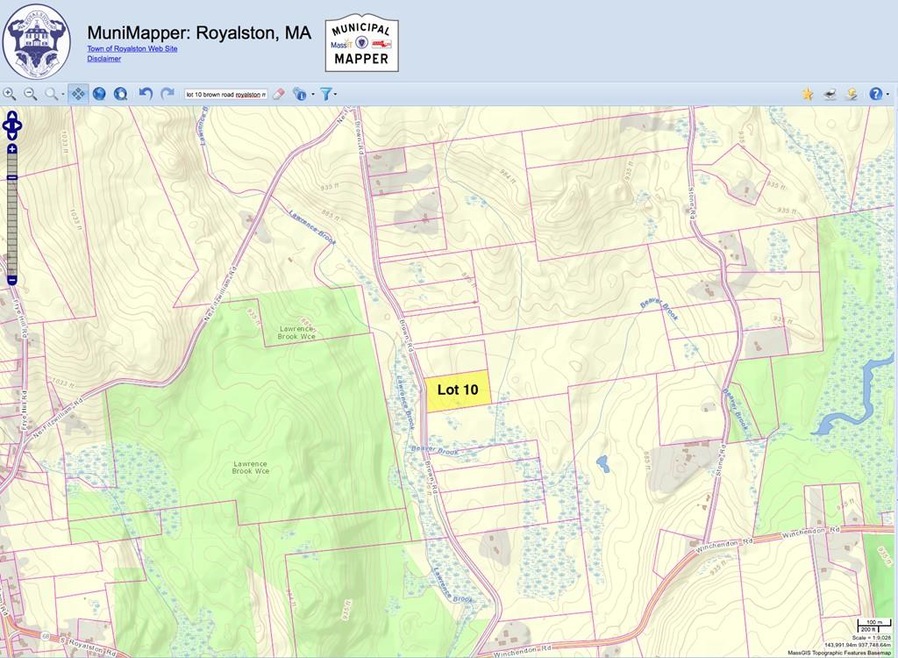The height and width of the screenshot is (658, 898).
Task: Click the zoom level slider bar
Action: click(x=12, y=215)
